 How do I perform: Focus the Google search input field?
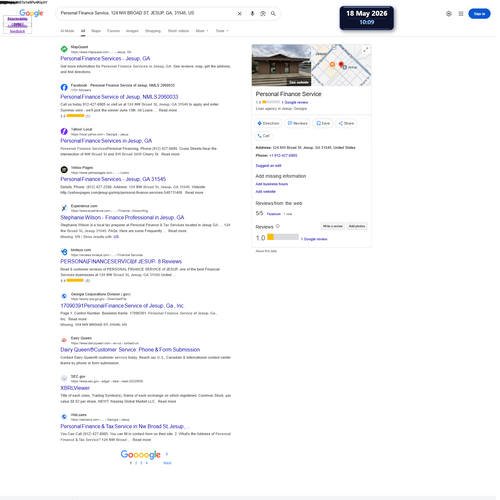click(x=146, y=13)
